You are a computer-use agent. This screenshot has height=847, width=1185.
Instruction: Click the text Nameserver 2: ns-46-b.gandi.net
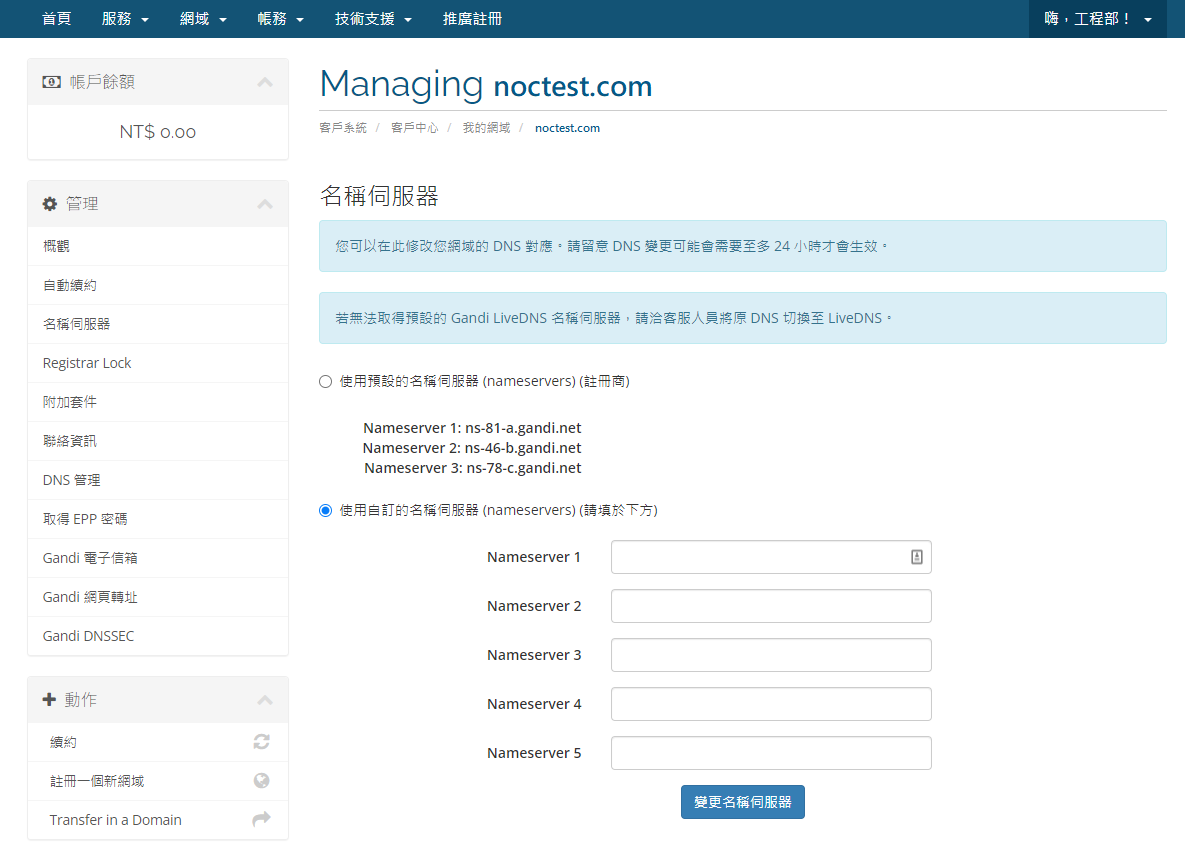click(472, 448)
